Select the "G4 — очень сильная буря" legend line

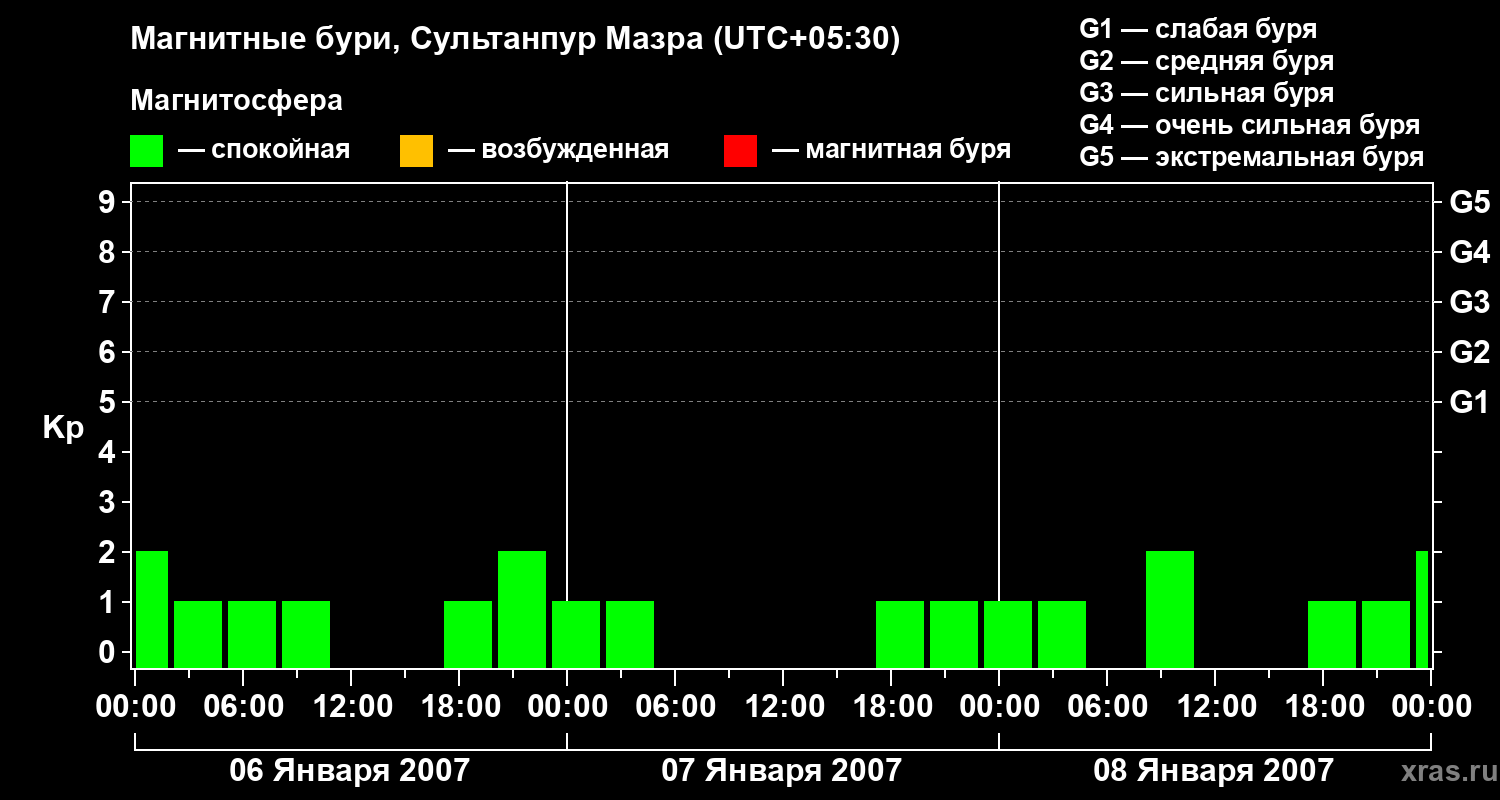coord(1250,125)
